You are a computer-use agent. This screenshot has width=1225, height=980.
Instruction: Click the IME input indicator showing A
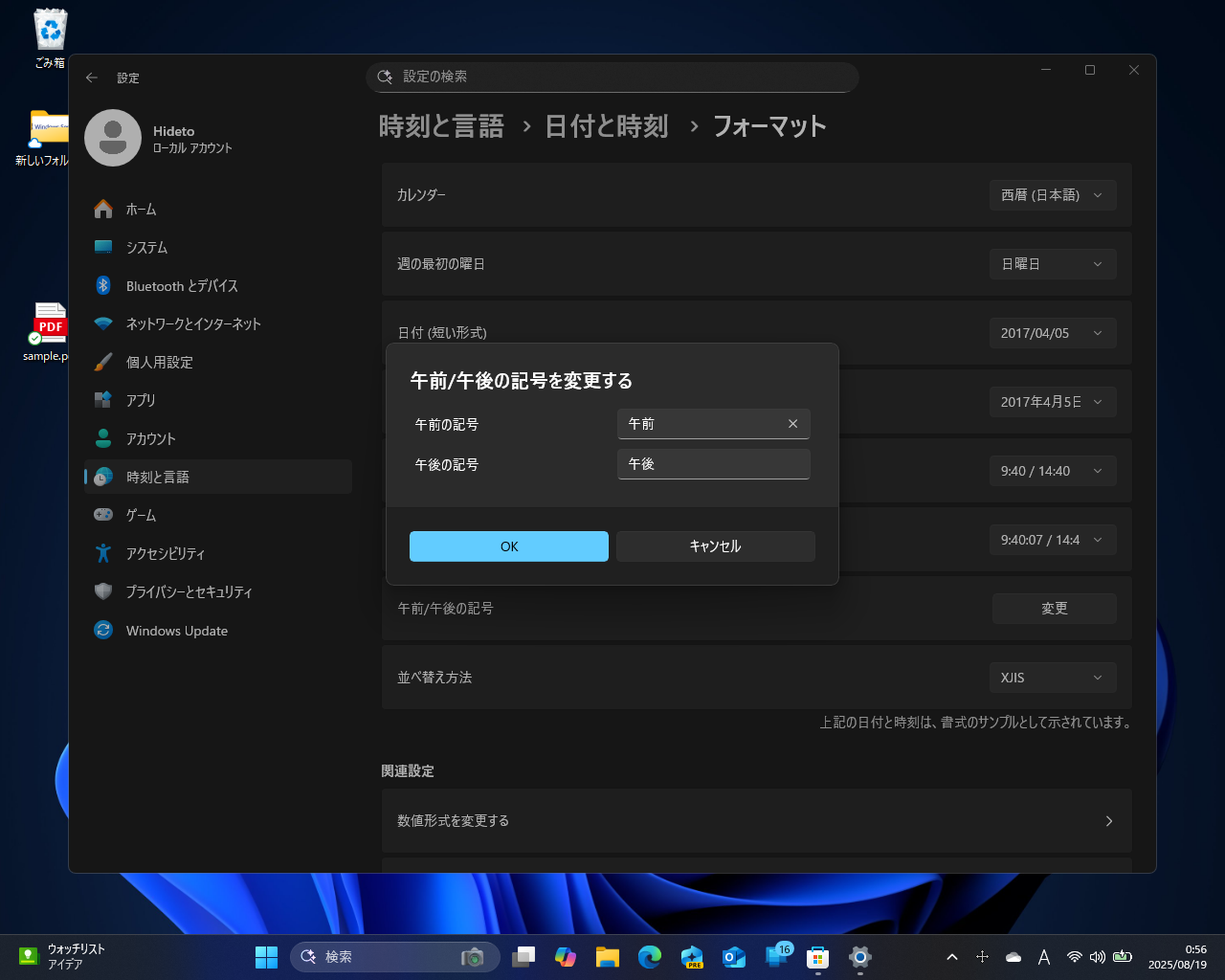pos(1044,957)
